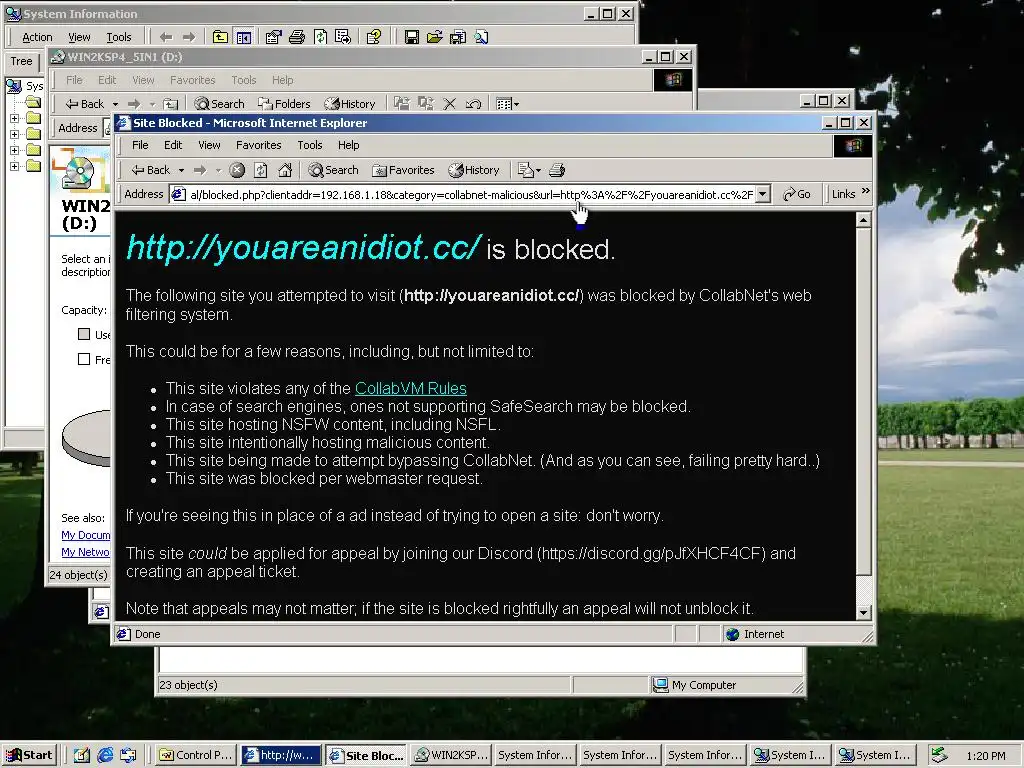Switch to Control Panel taskbar button

pos(195,755)
